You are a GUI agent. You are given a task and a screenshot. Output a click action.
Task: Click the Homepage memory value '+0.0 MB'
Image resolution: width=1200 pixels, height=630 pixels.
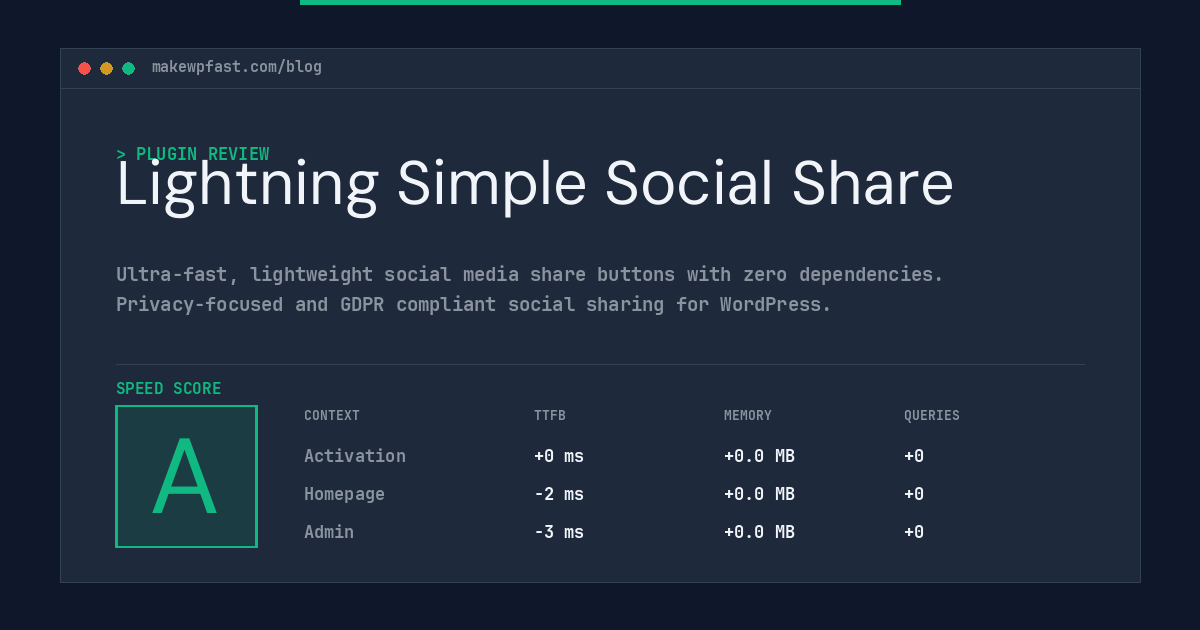759,494
